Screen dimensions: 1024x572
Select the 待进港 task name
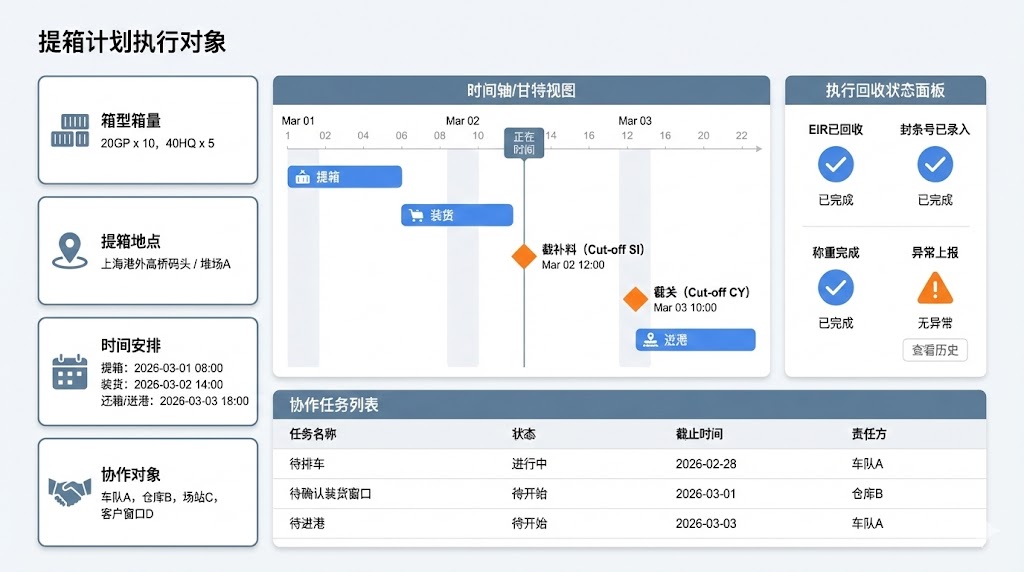[307, 523]
